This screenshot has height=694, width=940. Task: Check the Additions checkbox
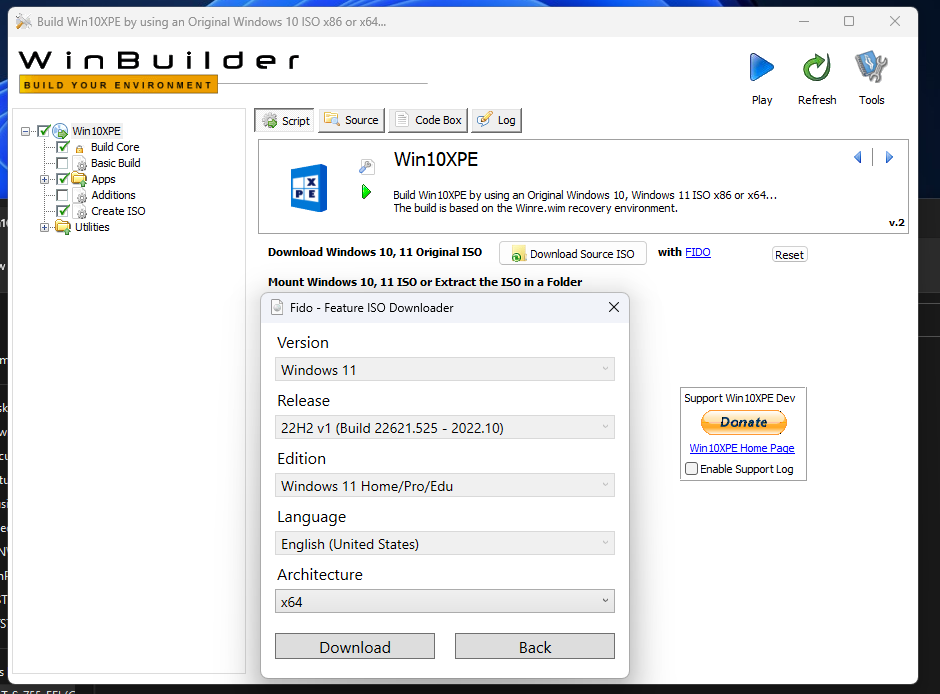click(x=62, y=195)
